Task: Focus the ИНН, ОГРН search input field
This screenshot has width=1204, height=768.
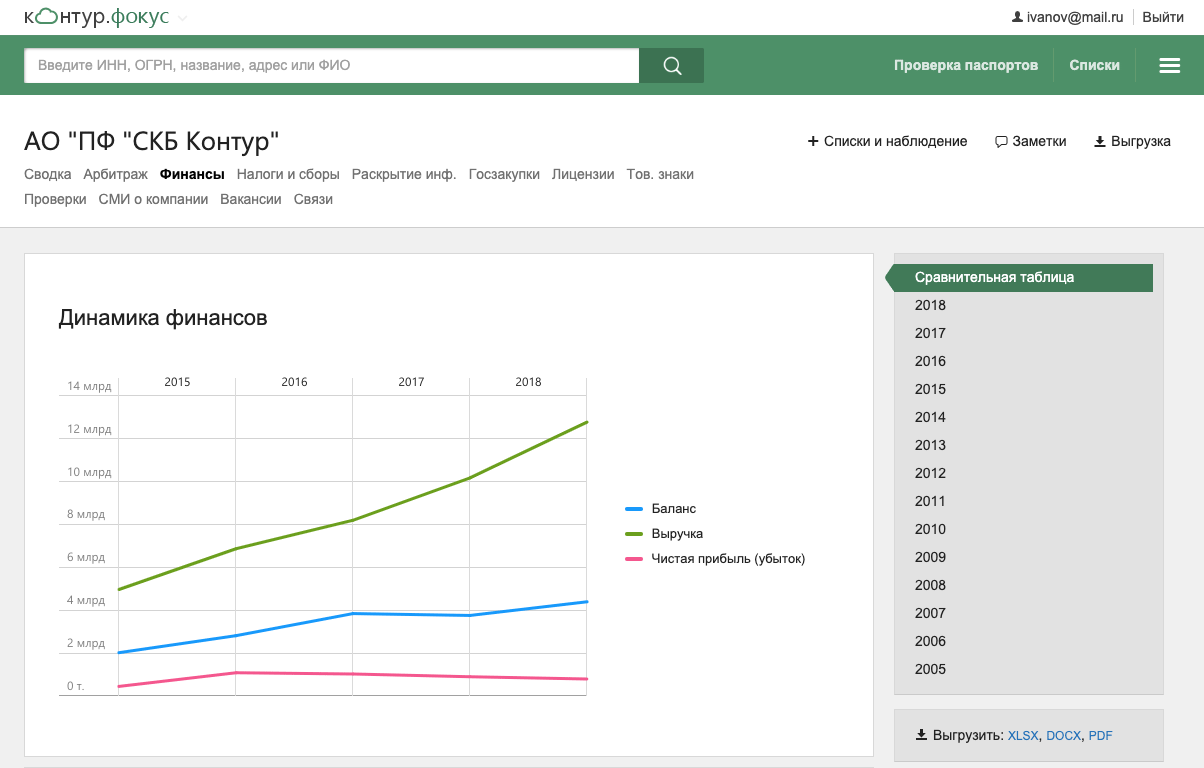Action: [332, 65]
